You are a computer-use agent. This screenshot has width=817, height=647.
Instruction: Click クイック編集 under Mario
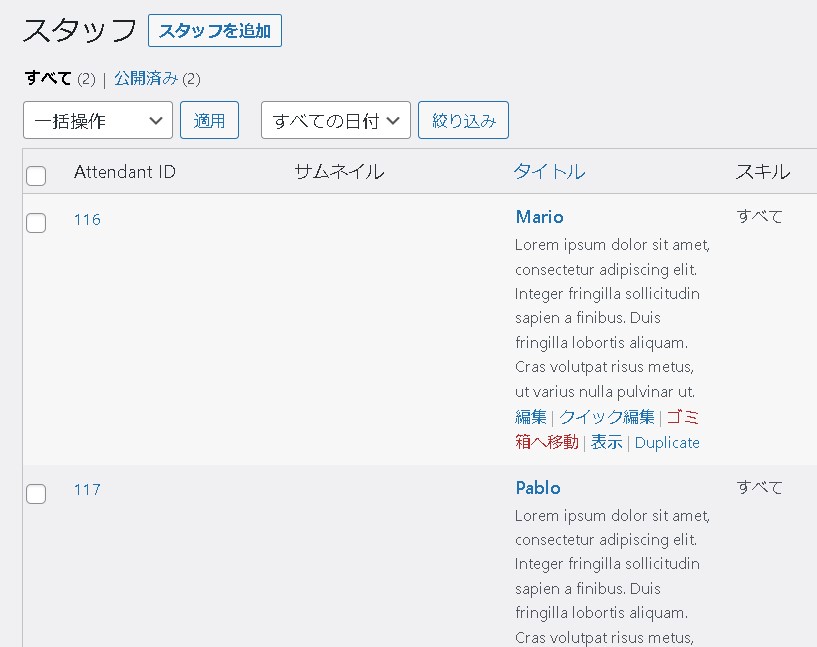tap(606, 417)
